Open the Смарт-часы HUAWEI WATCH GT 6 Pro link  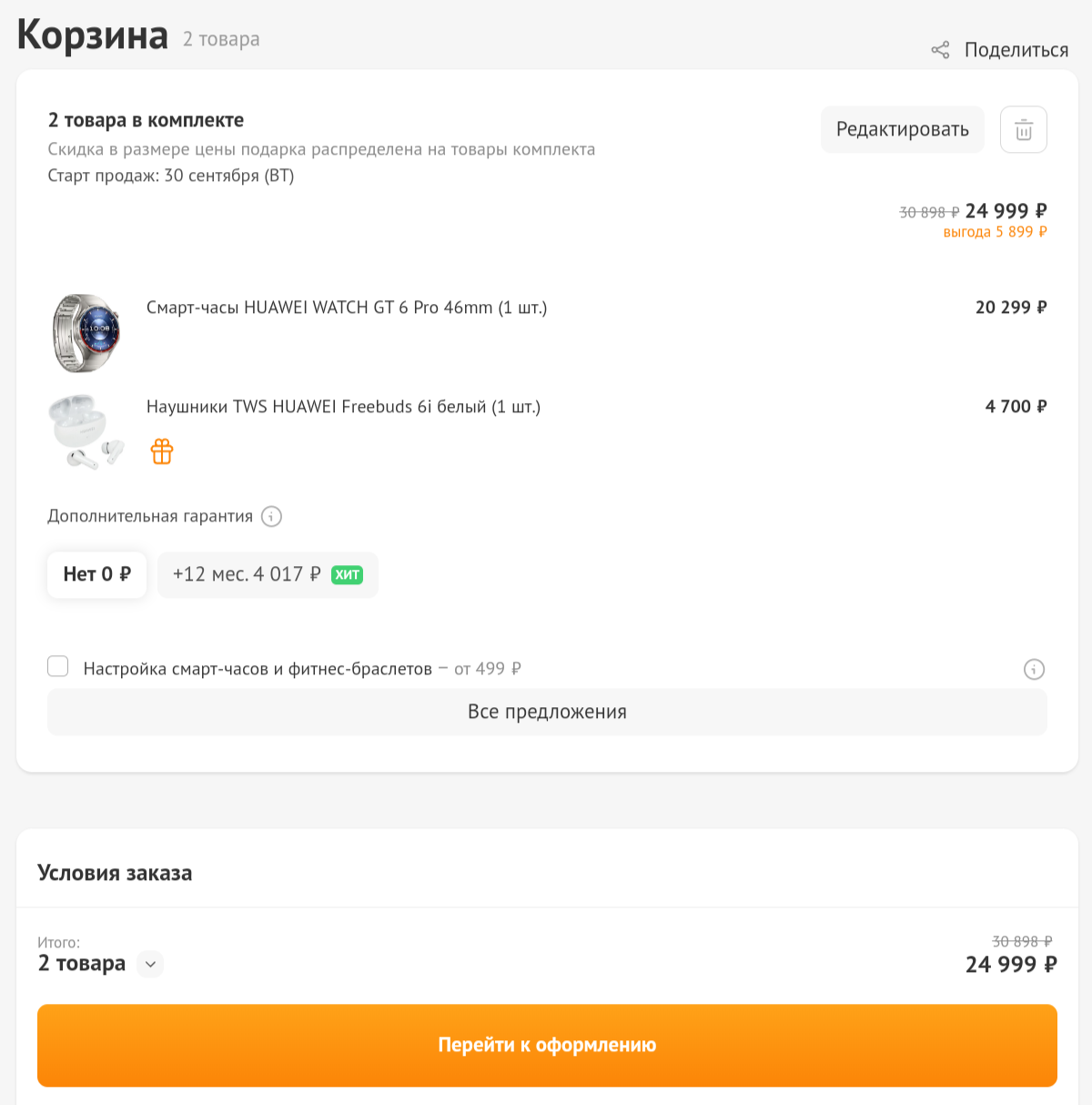pyautogui.click(x=347, y=308)
